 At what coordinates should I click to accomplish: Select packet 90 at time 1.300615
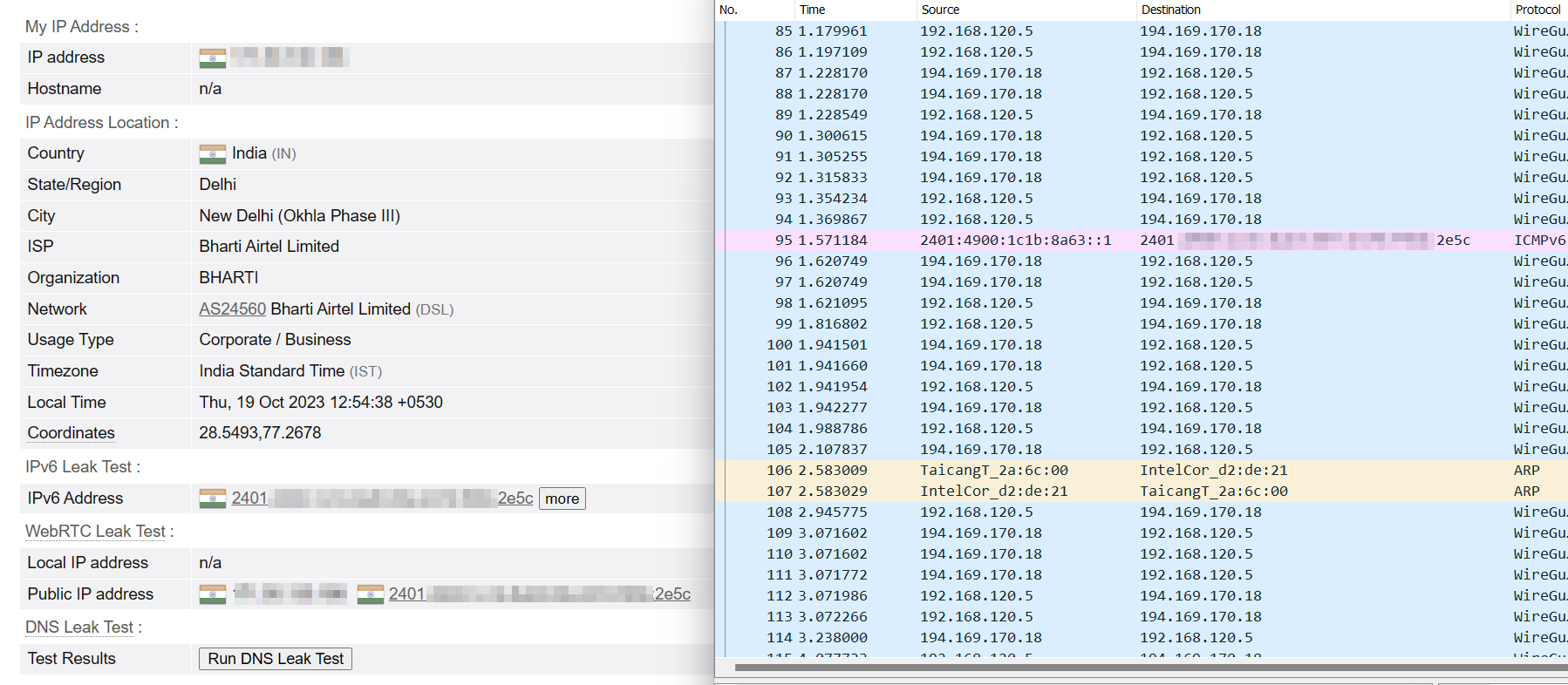pos(1142,135)
